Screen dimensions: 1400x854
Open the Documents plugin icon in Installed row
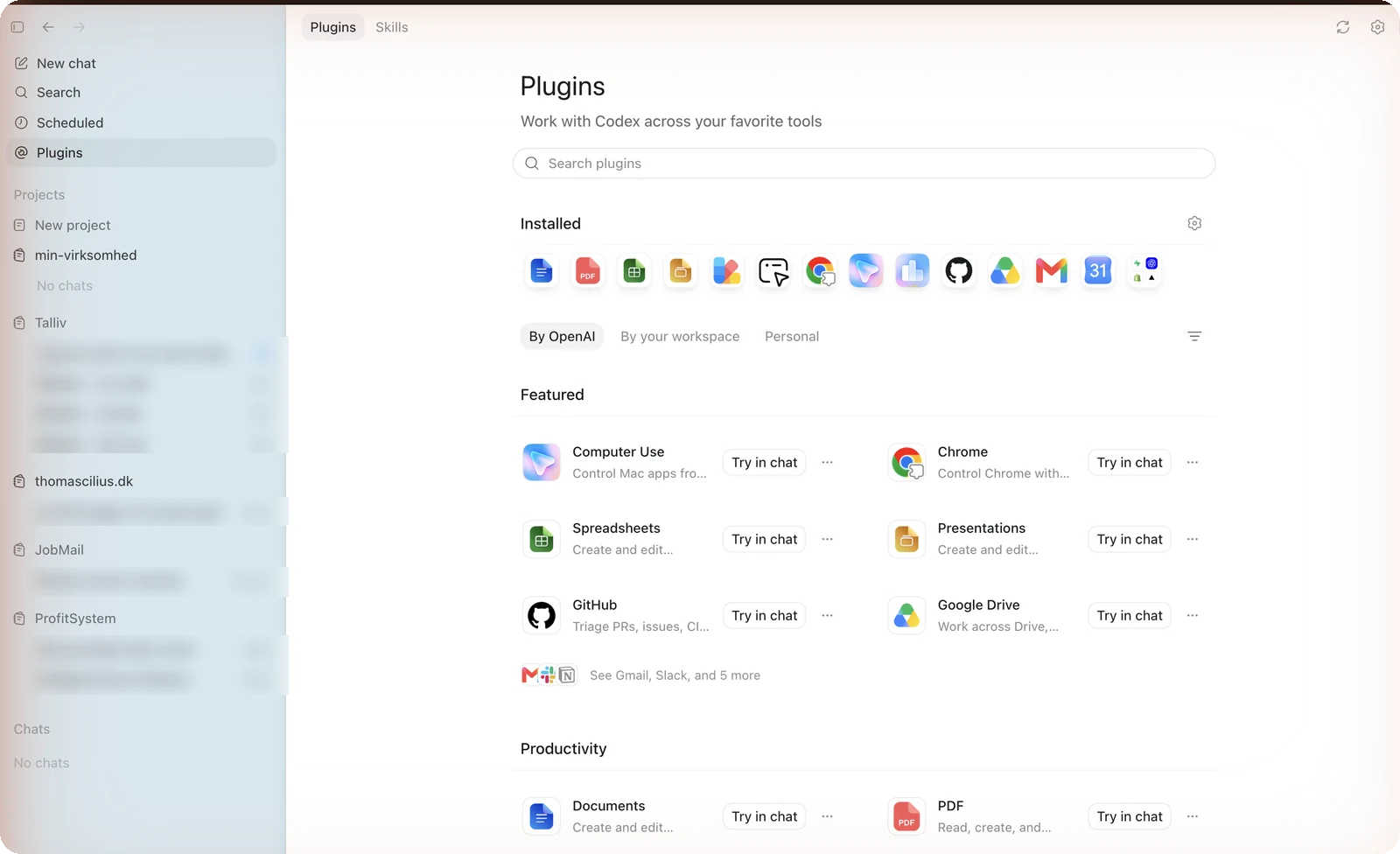click(x=542, y=271)
